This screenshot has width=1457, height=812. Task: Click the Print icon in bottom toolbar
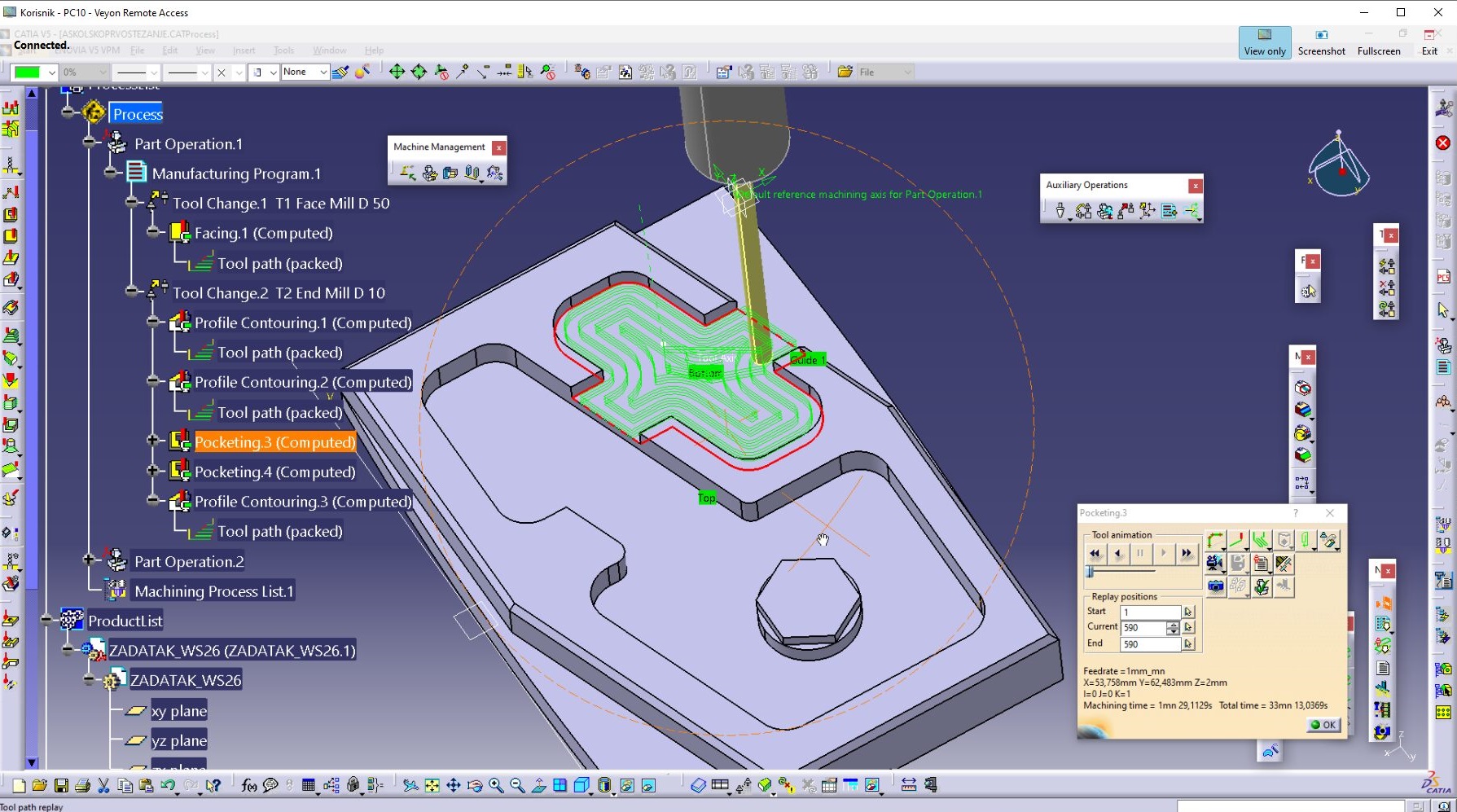pos(82,785)
